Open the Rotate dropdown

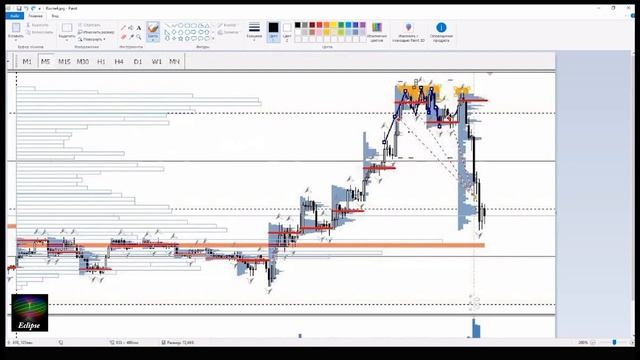tap(91, 39)
